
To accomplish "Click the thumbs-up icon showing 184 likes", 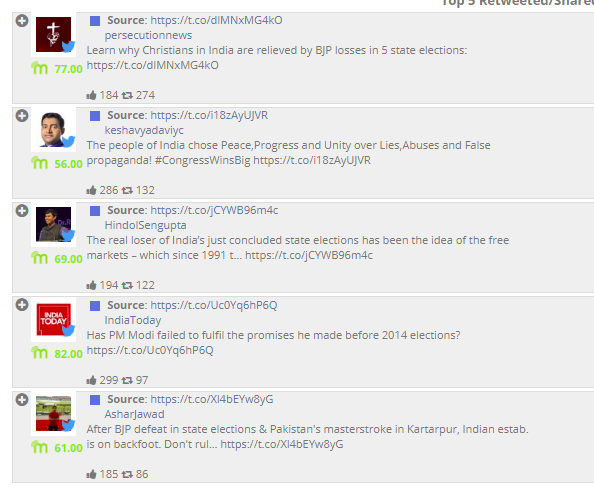I will coord(91,95).
